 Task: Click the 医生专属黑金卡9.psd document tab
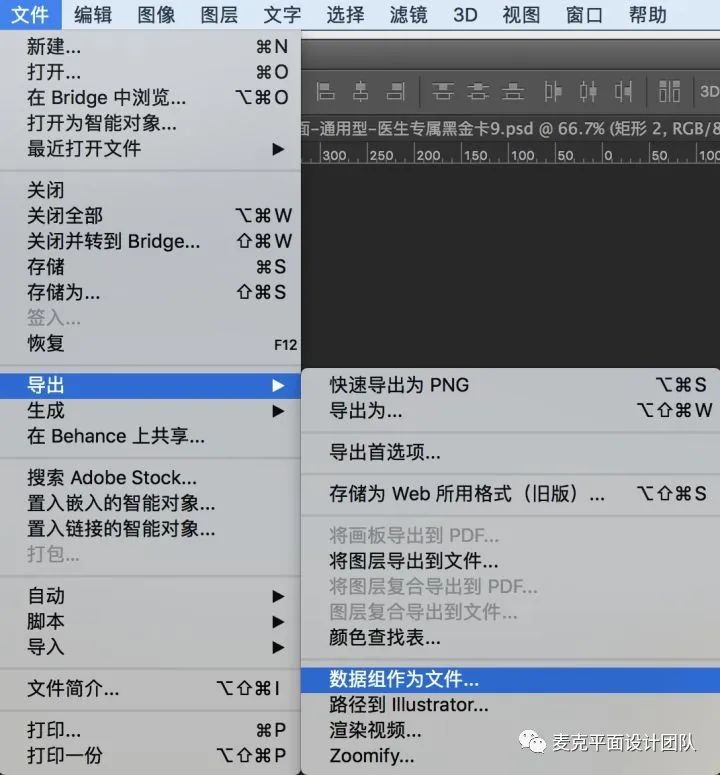(510, 129)
